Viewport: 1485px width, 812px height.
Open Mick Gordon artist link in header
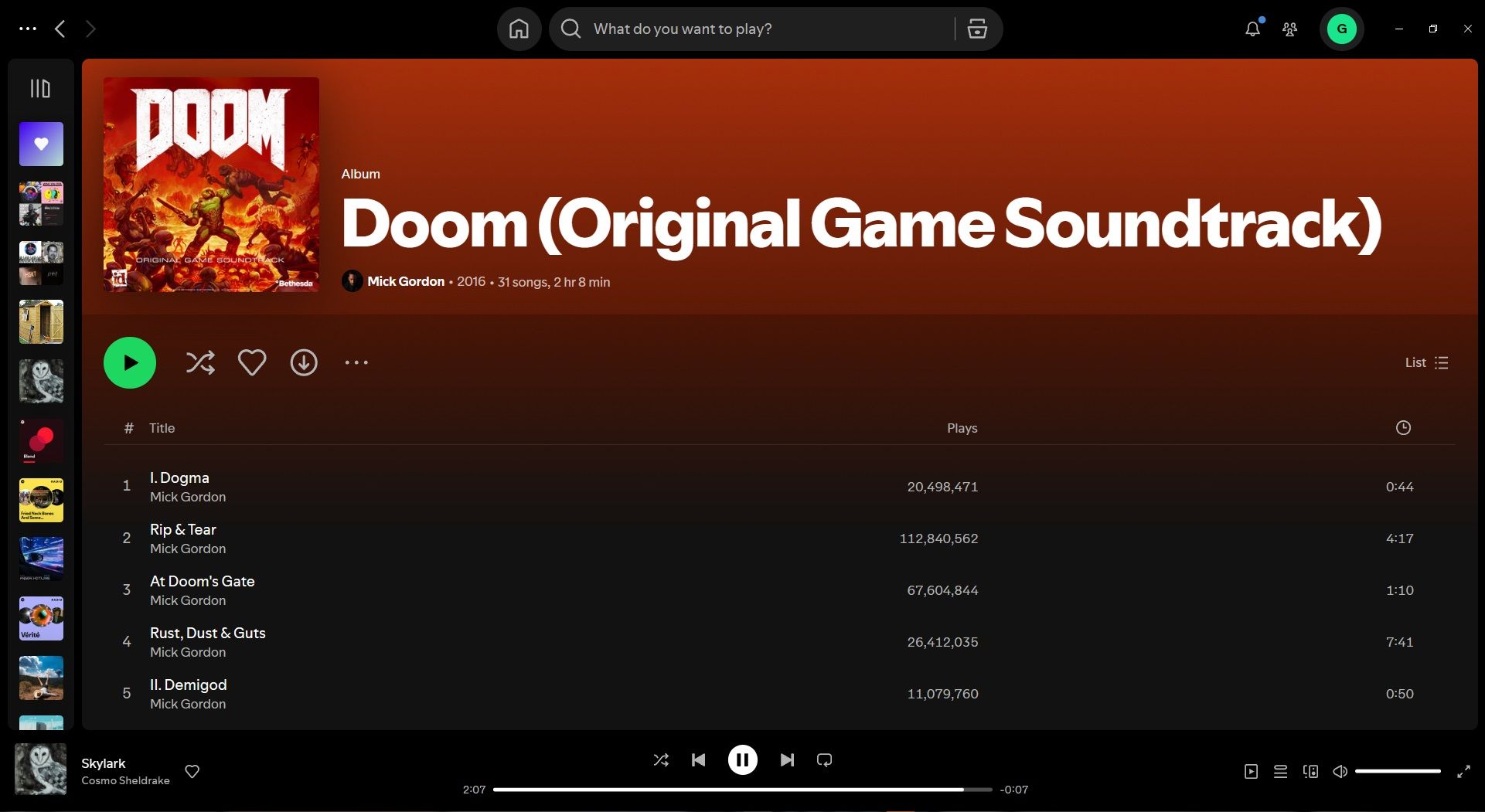pos(406,281)
